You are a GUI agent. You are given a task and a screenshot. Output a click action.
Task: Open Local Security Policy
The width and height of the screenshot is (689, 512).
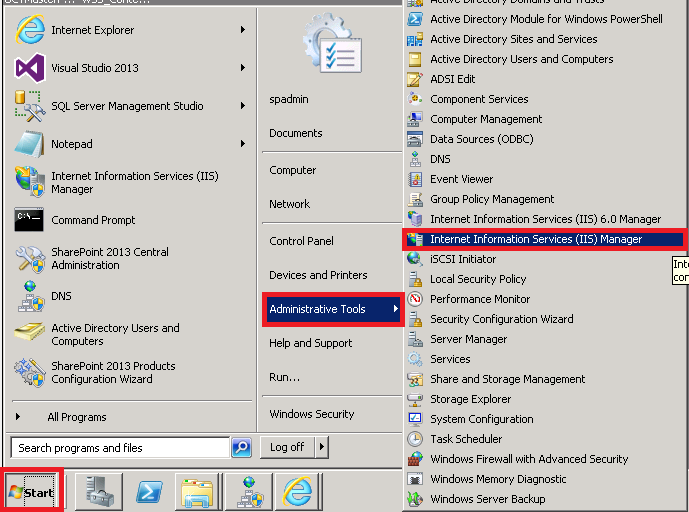tap(478, 279)
